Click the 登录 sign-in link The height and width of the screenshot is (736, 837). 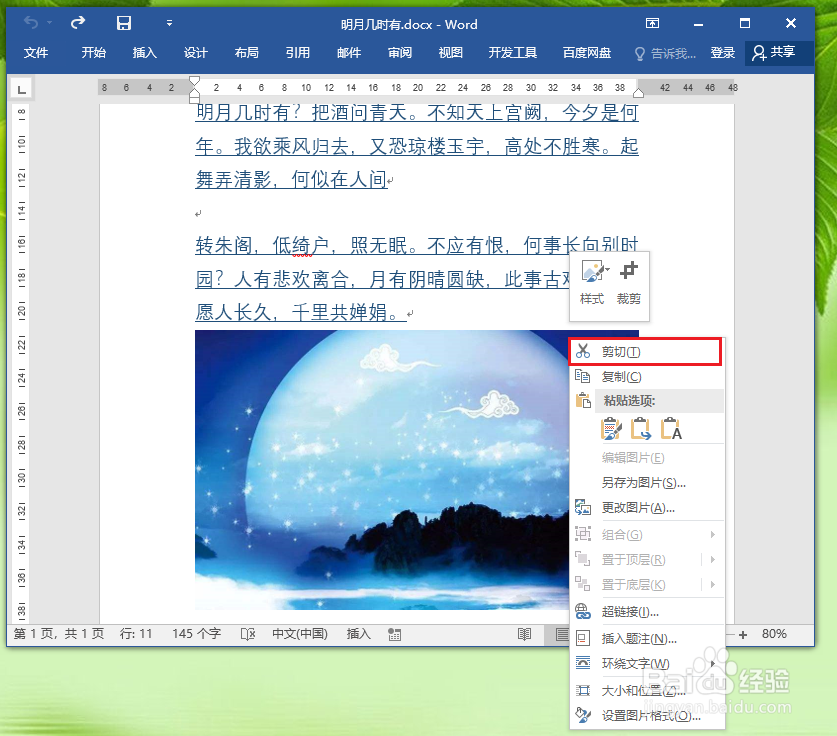click(x=722, y=53)
